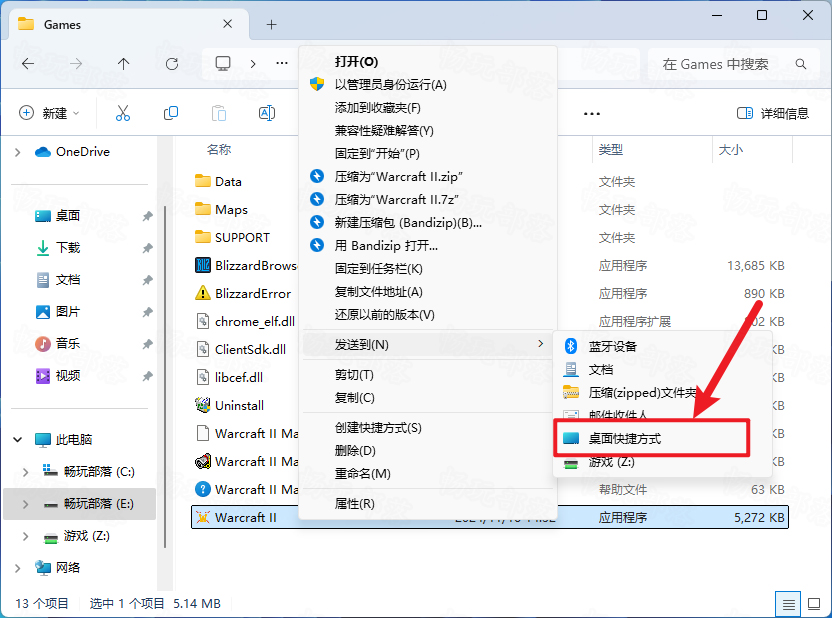Choose 以管理员身份运行(A)
Screen dimensions: 832x618
428,85
